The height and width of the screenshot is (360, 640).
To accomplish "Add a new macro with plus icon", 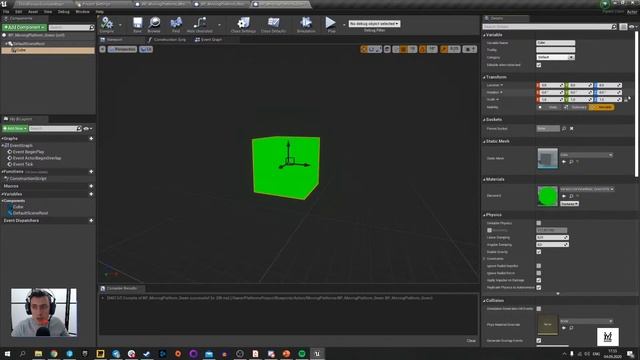I will 91,186.
